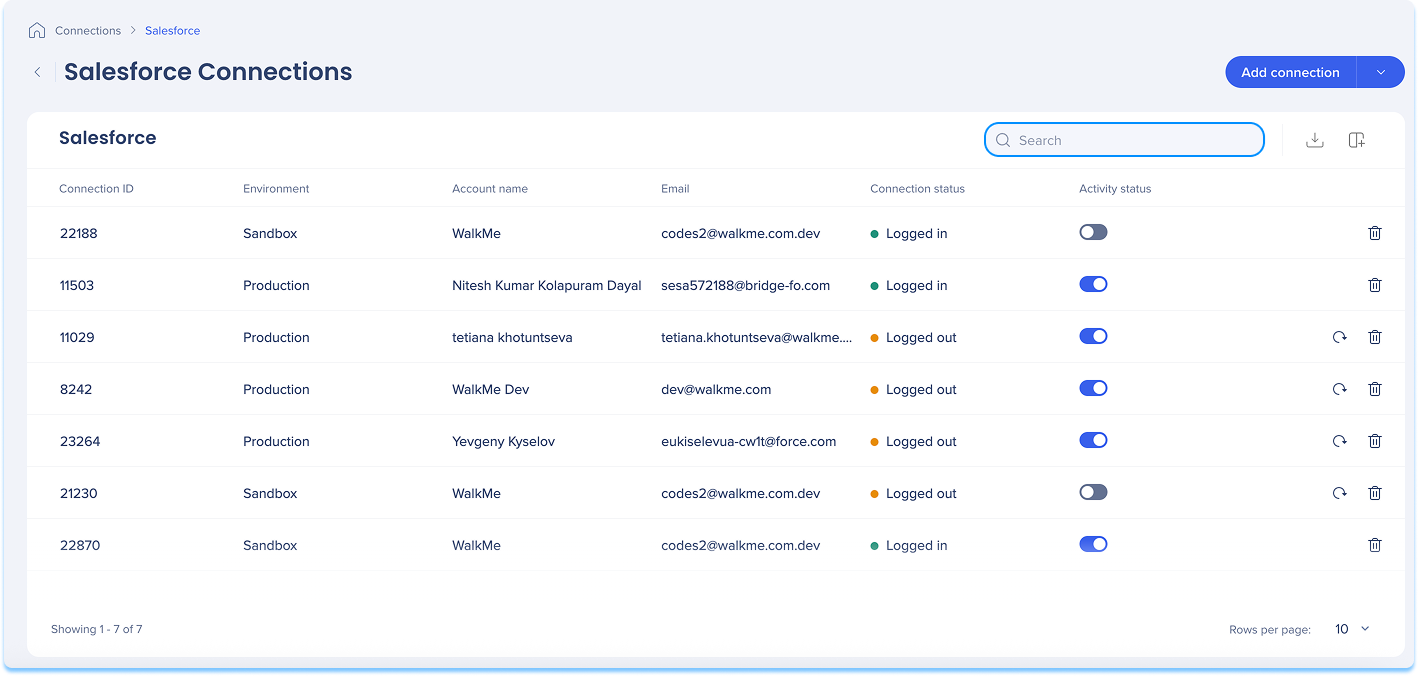
Task: Enable activity toggle for connection 22188
Action: 1093,232
